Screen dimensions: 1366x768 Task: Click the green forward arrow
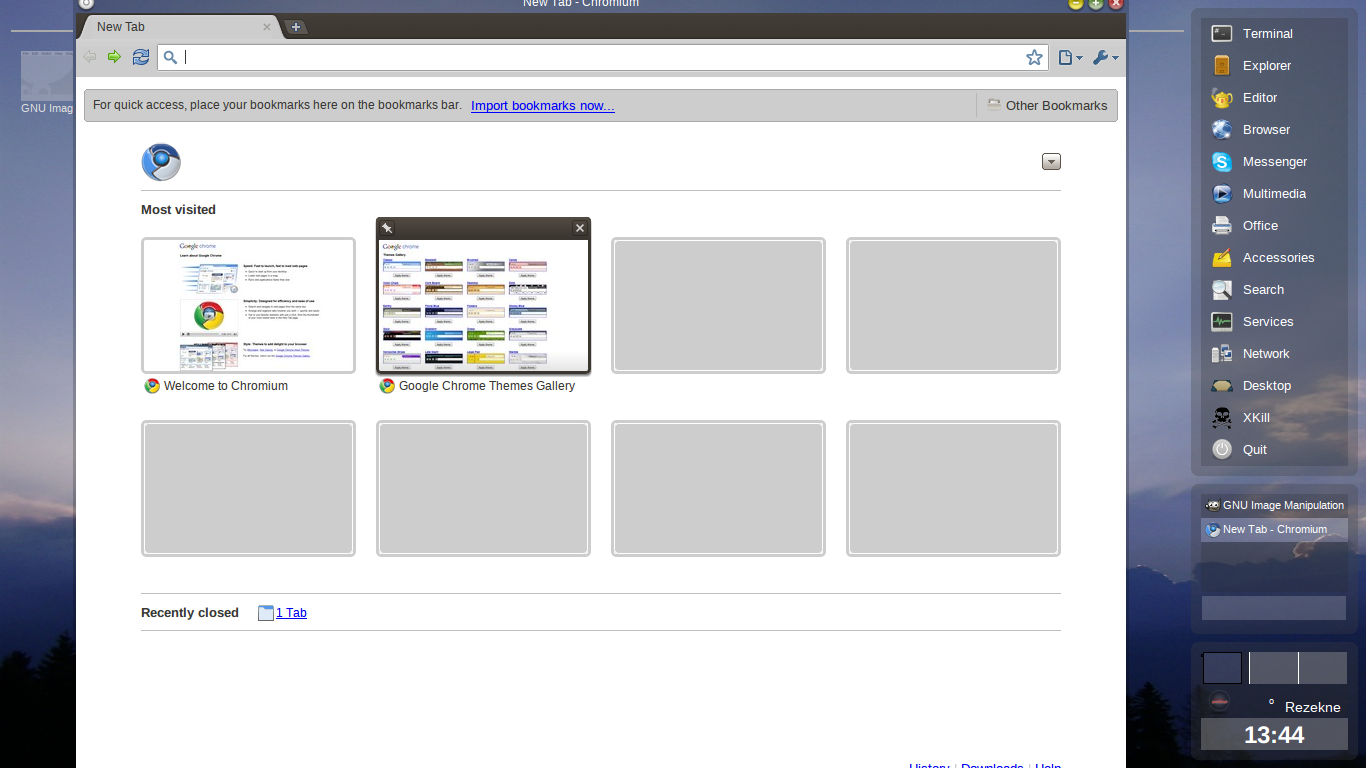tap(114, 57)
